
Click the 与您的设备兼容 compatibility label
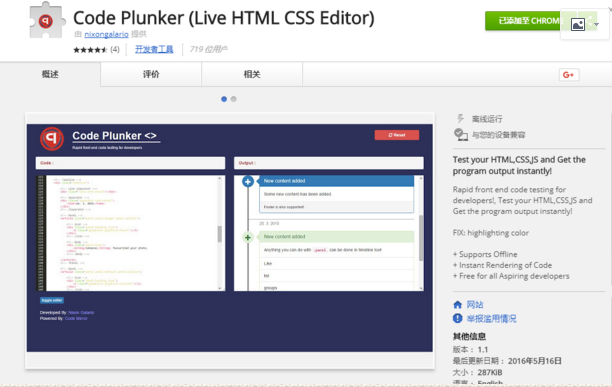tap(498, 135)
